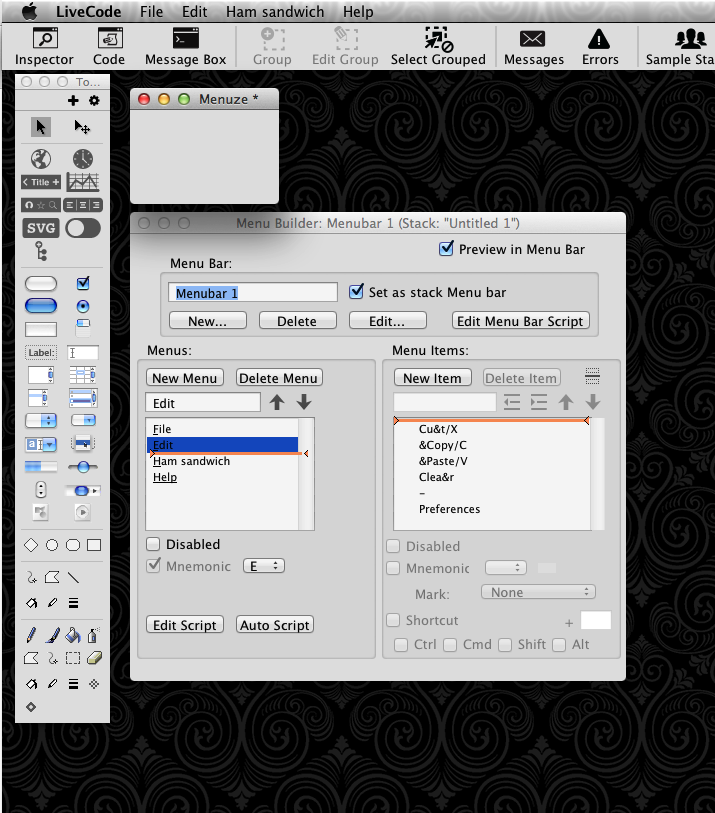Click the Errors toolbar icon
Image resolution: width=715 pixels, height=813 pixels.
point(599,47)
